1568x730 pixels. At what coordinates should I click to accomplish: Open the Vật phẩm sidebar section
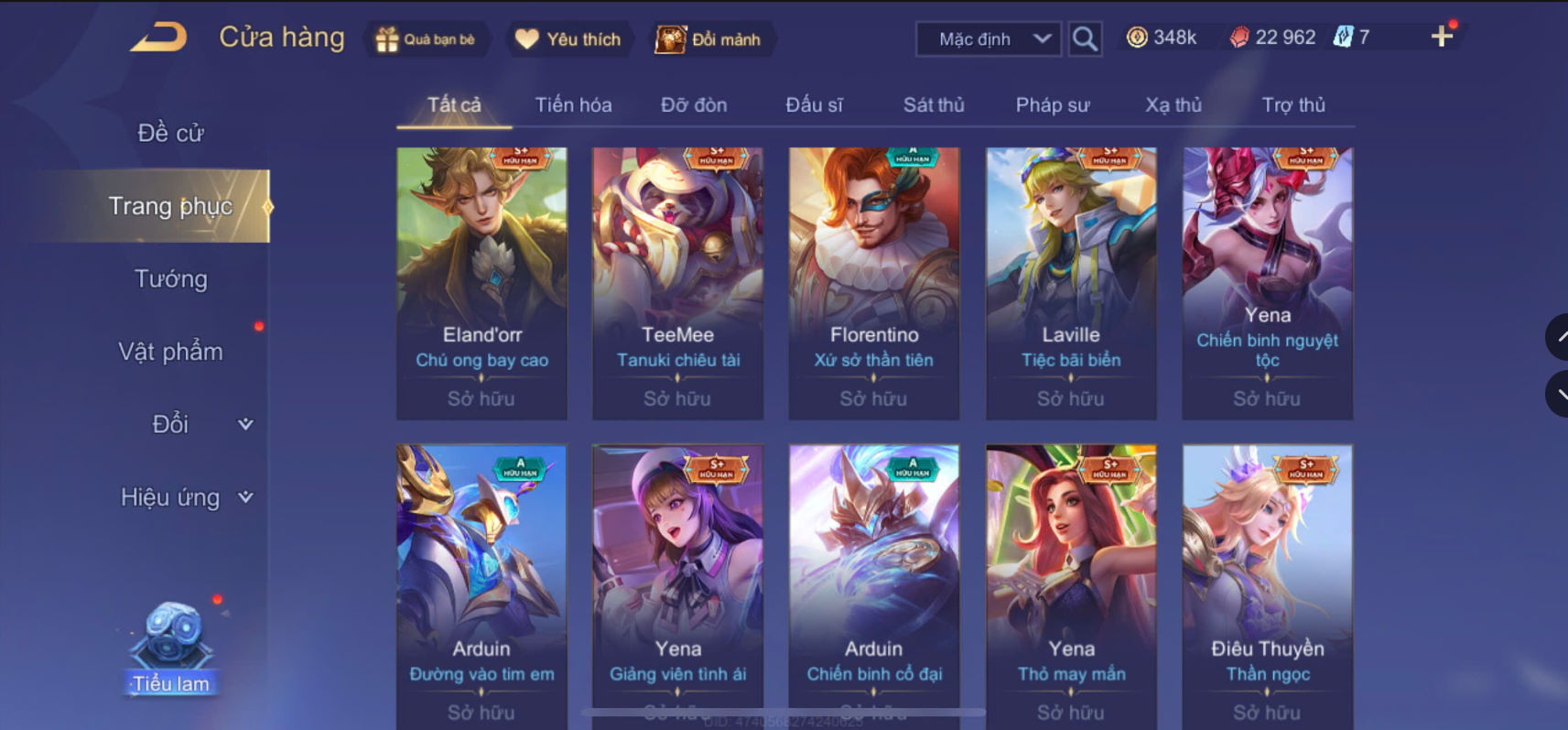tap(170, 352)
